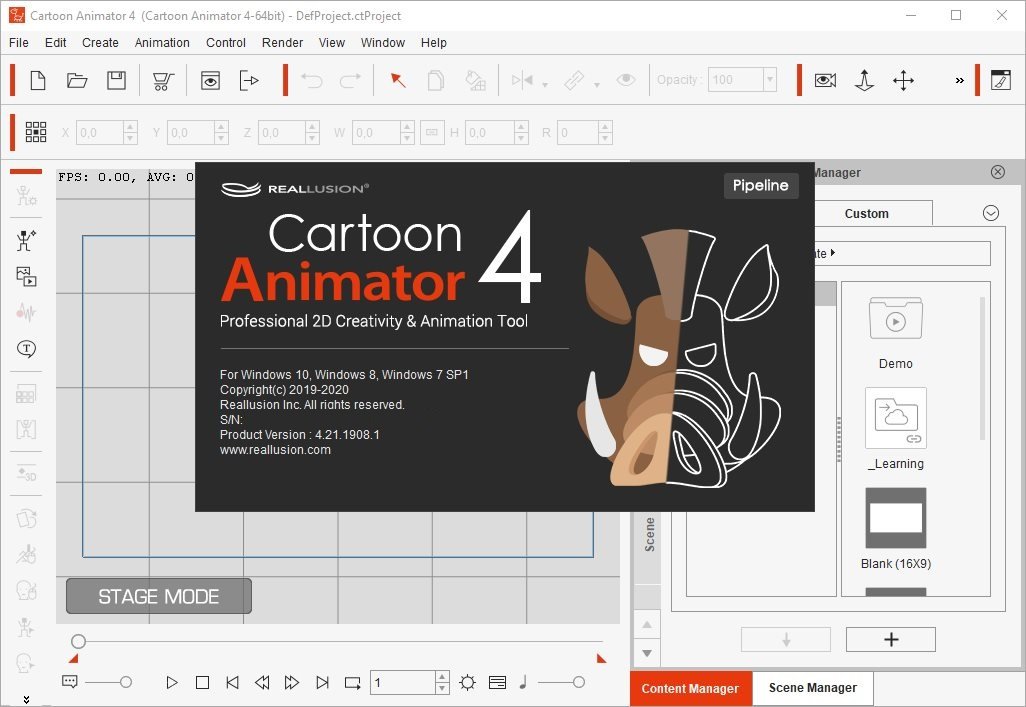Click the camera record view icon
This screenshot has height=707, width=1026.
[x=825, y=80]
